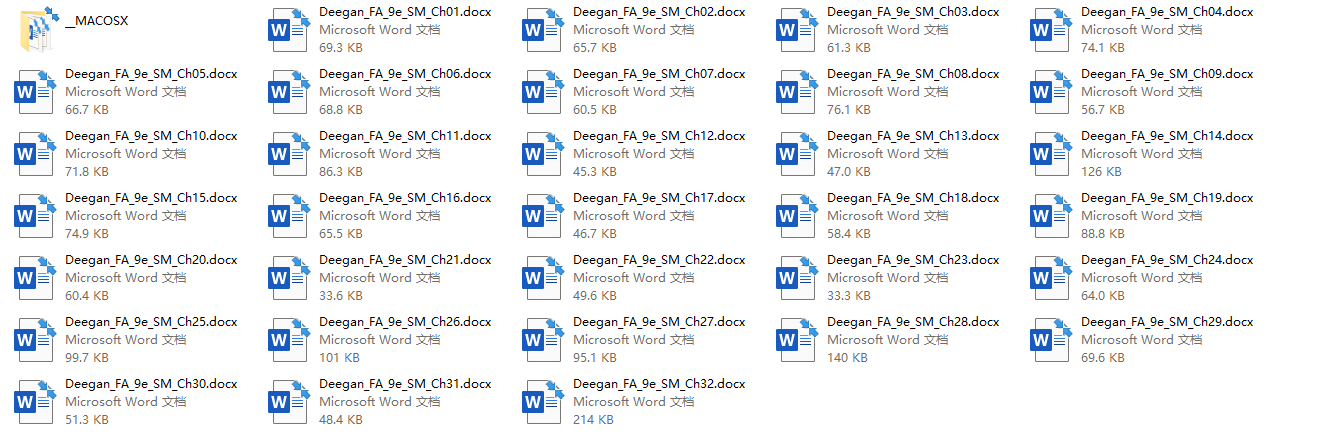Click the Word icon for Deegan_FA_9e_SM_Ch06.docx
The width and height of the screenshot is (1336, 447).
289,92
